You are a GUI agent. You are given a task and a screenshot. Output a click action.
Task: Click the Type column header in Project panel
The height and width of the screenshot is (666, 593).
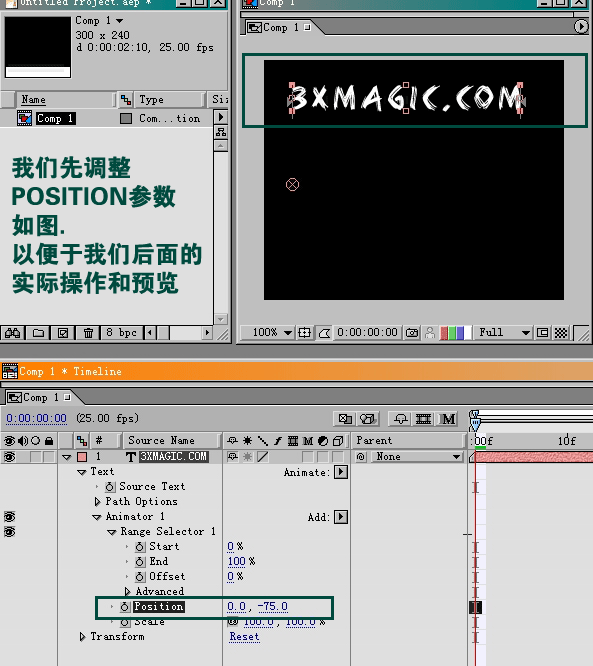[x=169, y=99]
